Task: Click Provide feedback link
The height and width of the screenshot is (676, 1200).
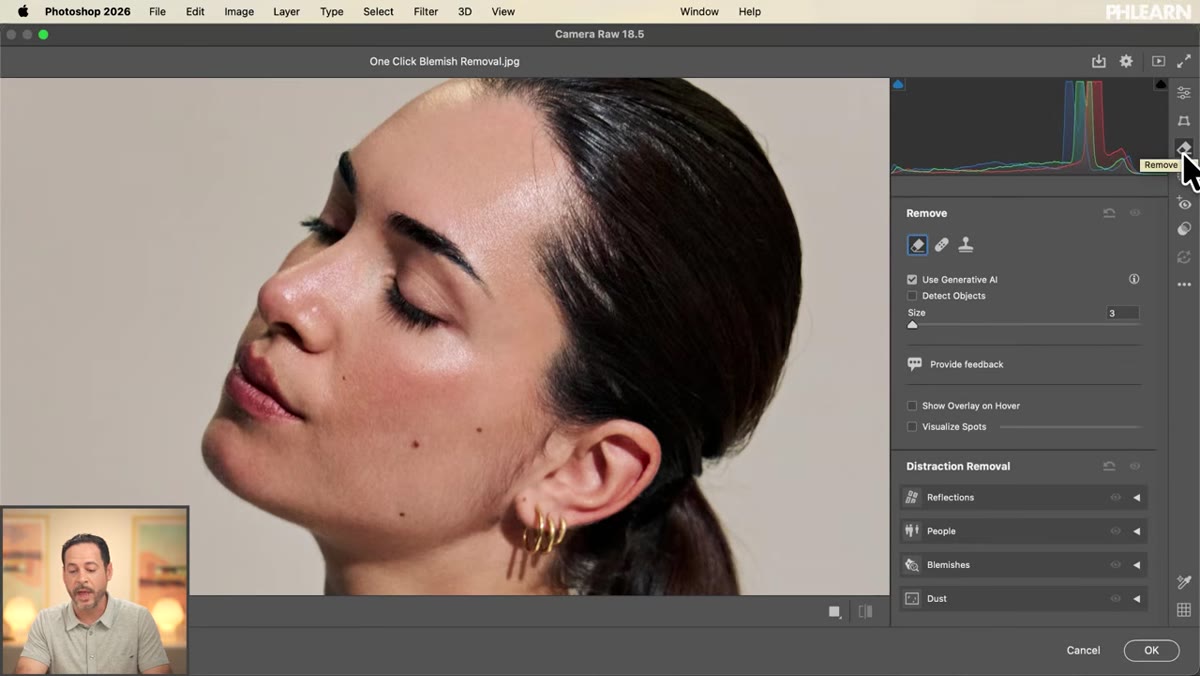Action: (x=966, y=364)
